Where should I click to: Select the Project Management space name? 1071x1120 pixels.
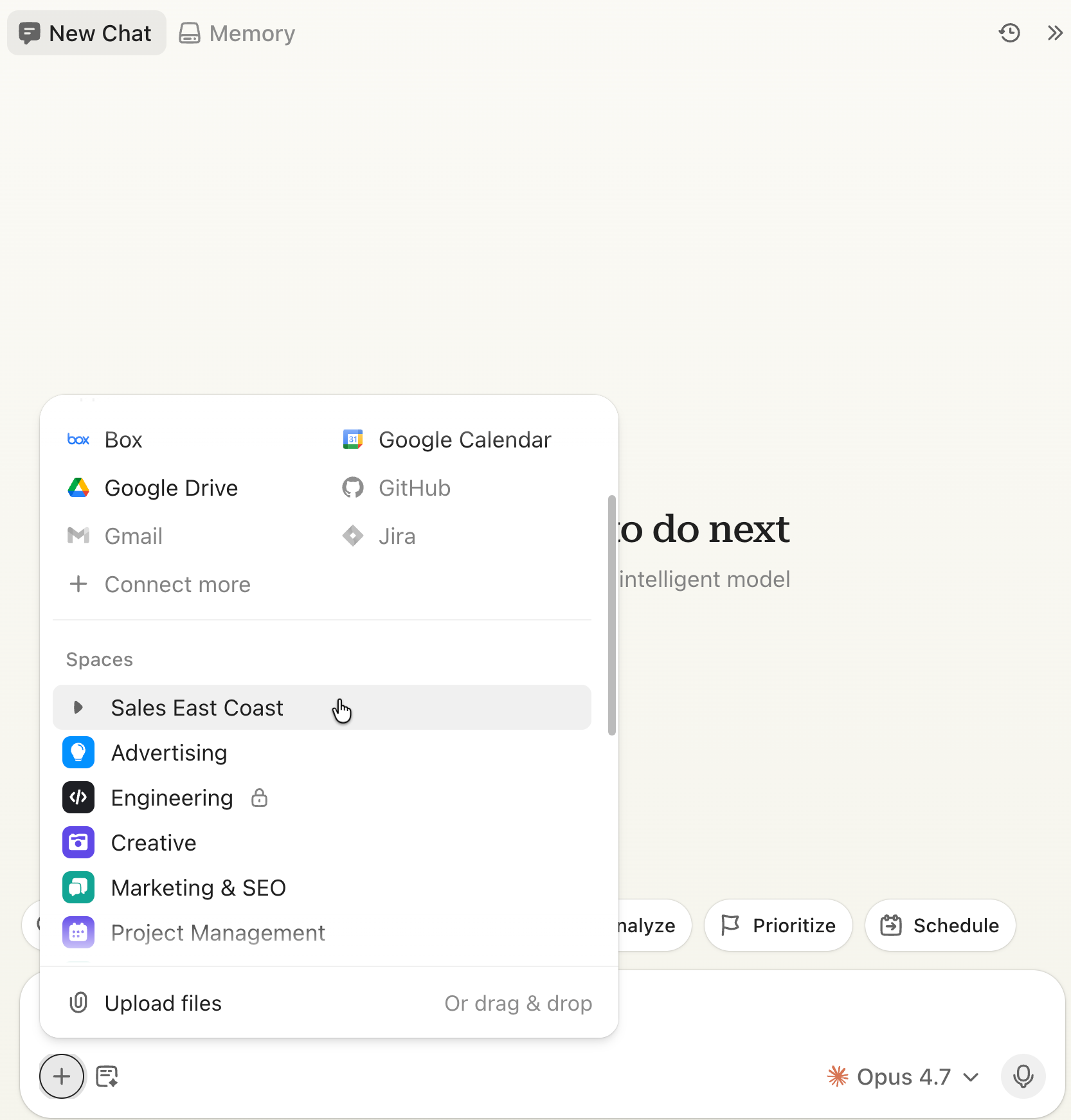pos(218,933)
